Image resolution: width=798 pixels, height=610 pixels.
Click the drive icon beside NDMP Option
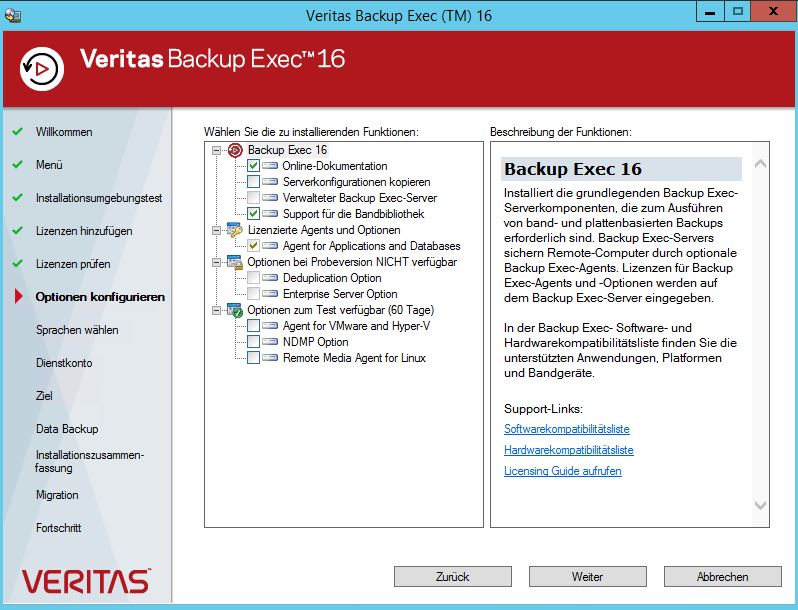click(270, 342)
